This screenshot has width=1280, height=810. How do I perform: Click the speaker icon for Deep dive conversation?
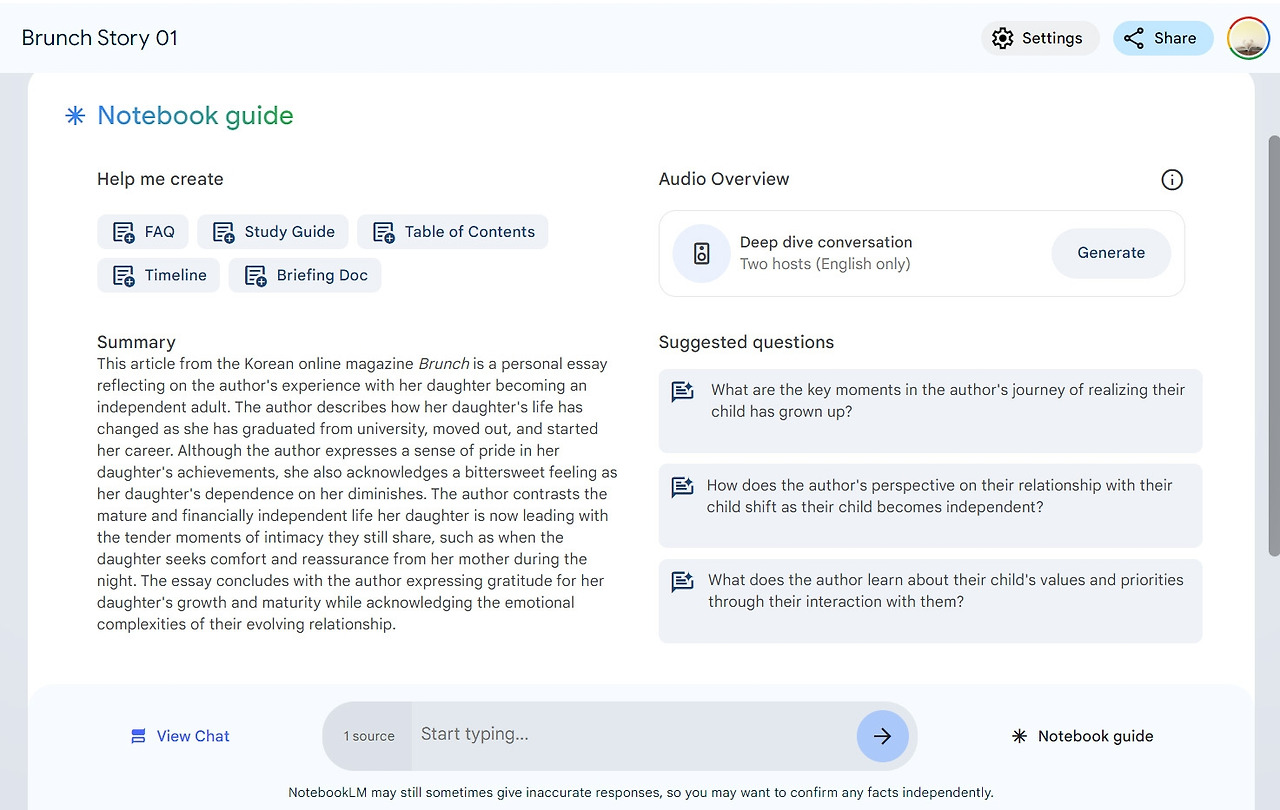701,253
